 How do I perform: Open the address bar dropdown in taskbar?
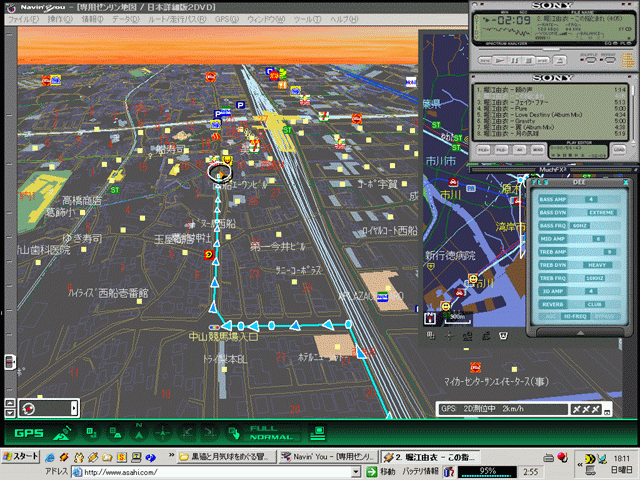coord(356,472)
